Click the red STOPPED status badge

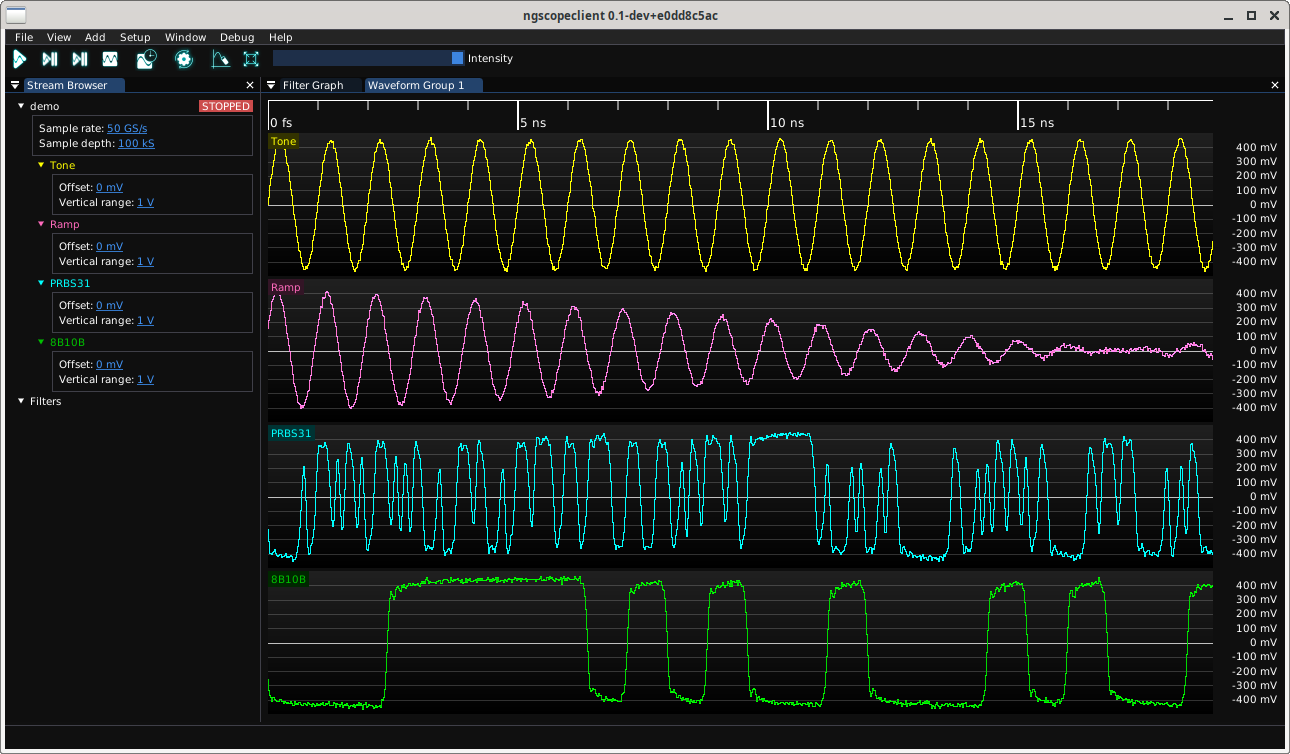click(x=226, y=106)
